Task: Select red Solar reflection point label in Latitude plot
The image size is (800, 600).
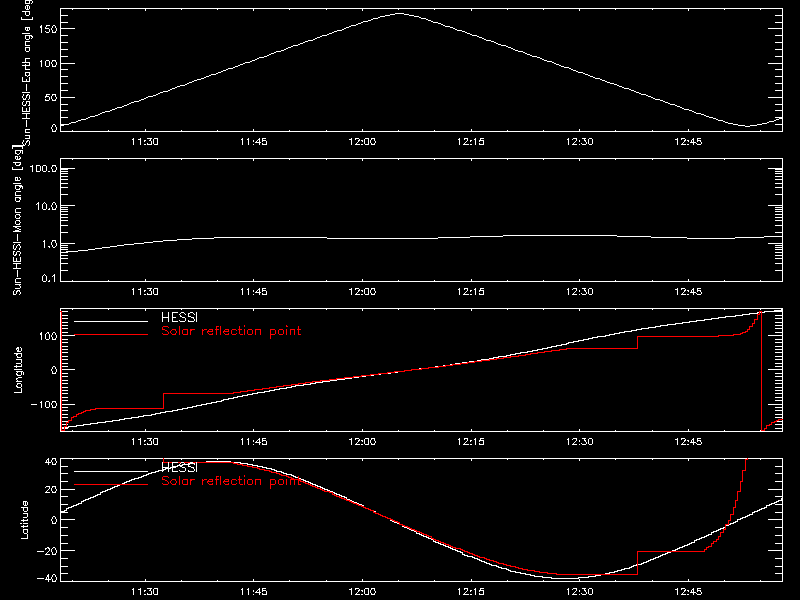Action: click(x=231, y=481)
